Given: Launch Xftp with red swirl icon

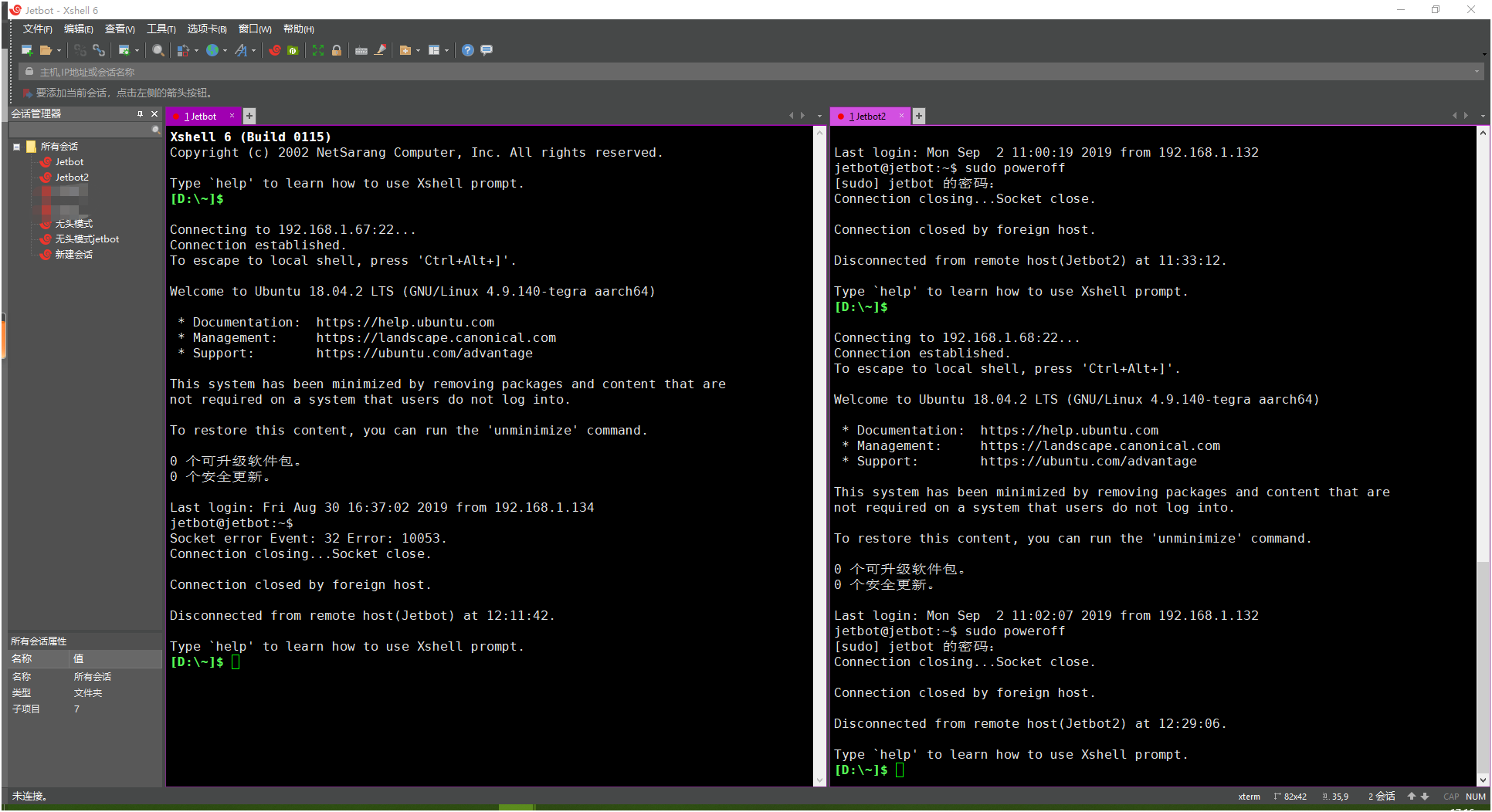Looking at the screenshot, I should click(275, 50).
